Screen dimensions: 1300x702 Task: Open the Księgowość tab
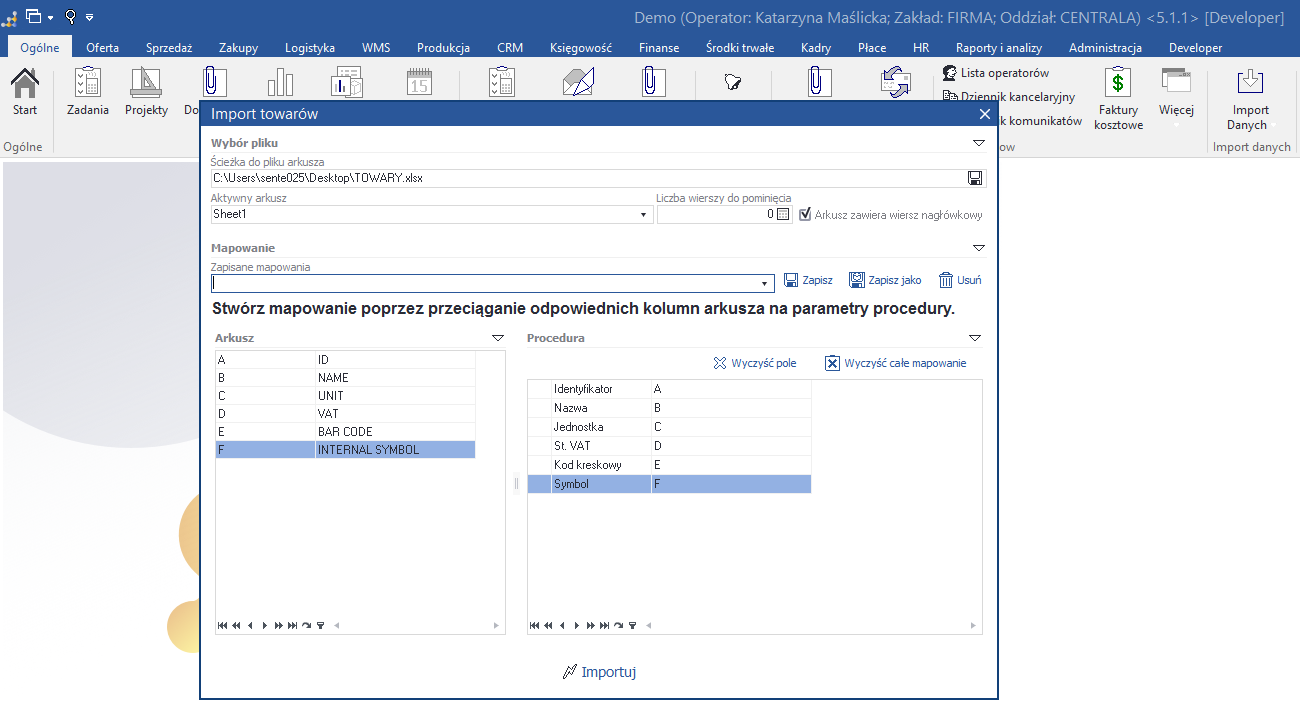point(581,47)
